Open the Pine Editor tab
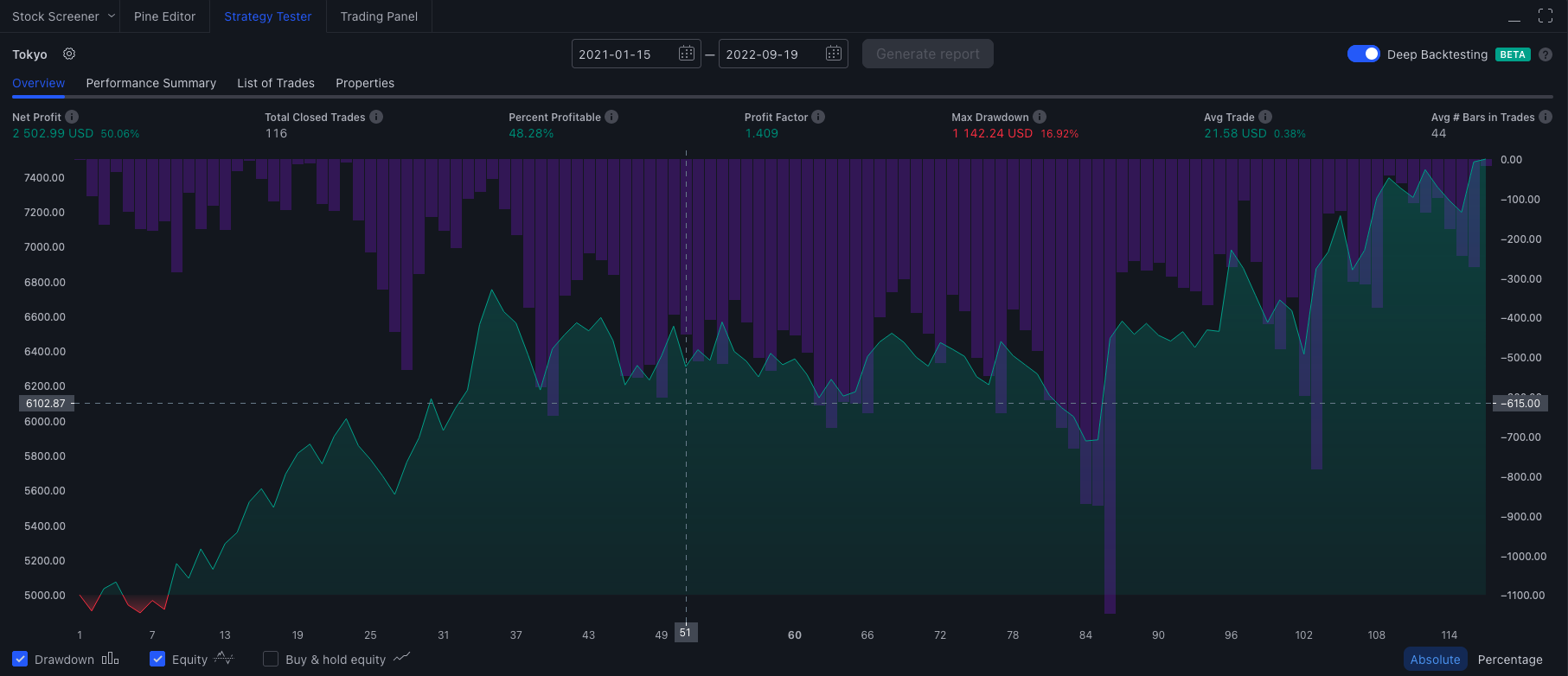The image size is (1568, 676). point(164,16)
